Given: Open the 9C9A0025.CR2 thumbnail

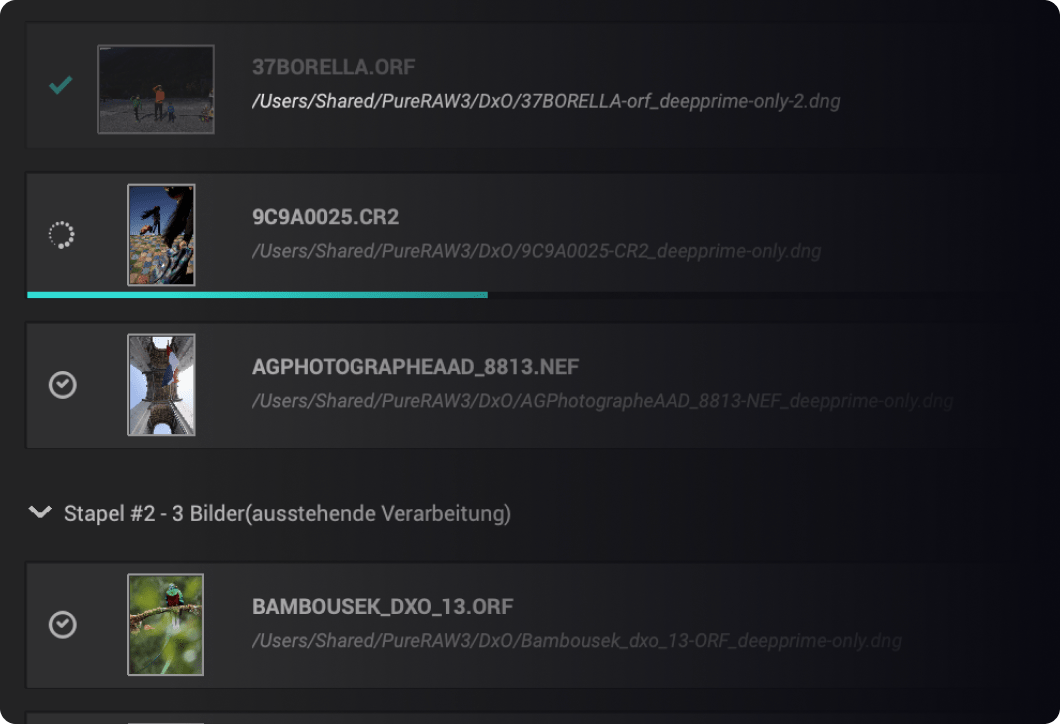Looking at the screenshot, I should 162,235.
